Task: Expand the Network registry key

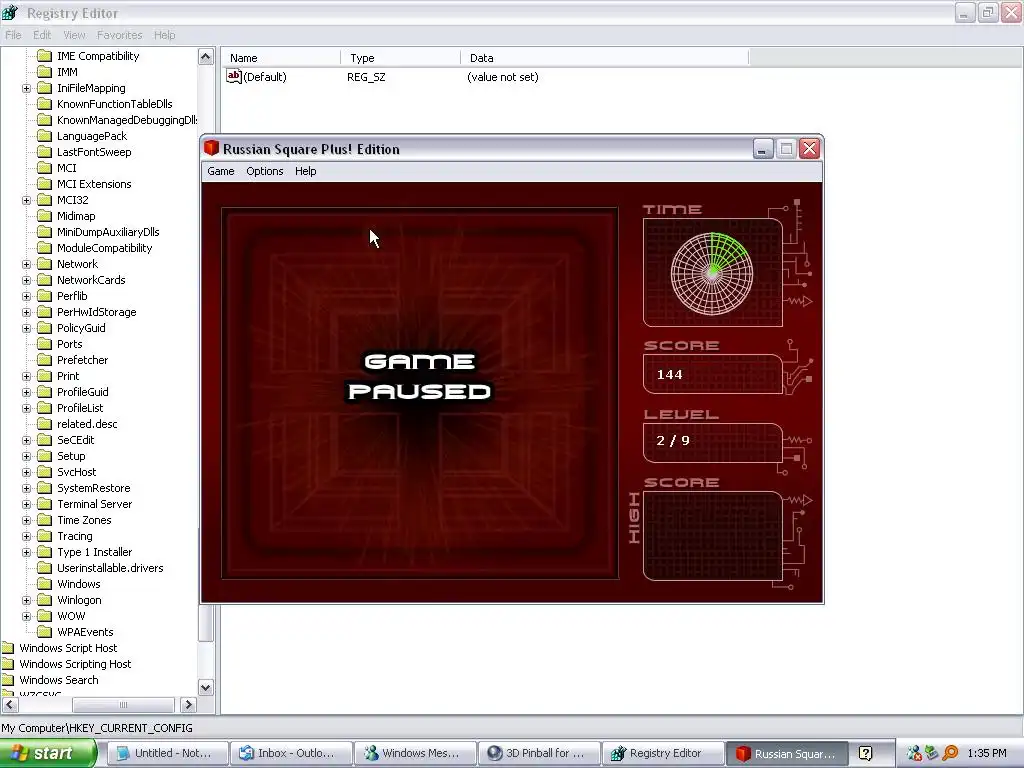Action: pyautogui.click(x=26, y=264)
